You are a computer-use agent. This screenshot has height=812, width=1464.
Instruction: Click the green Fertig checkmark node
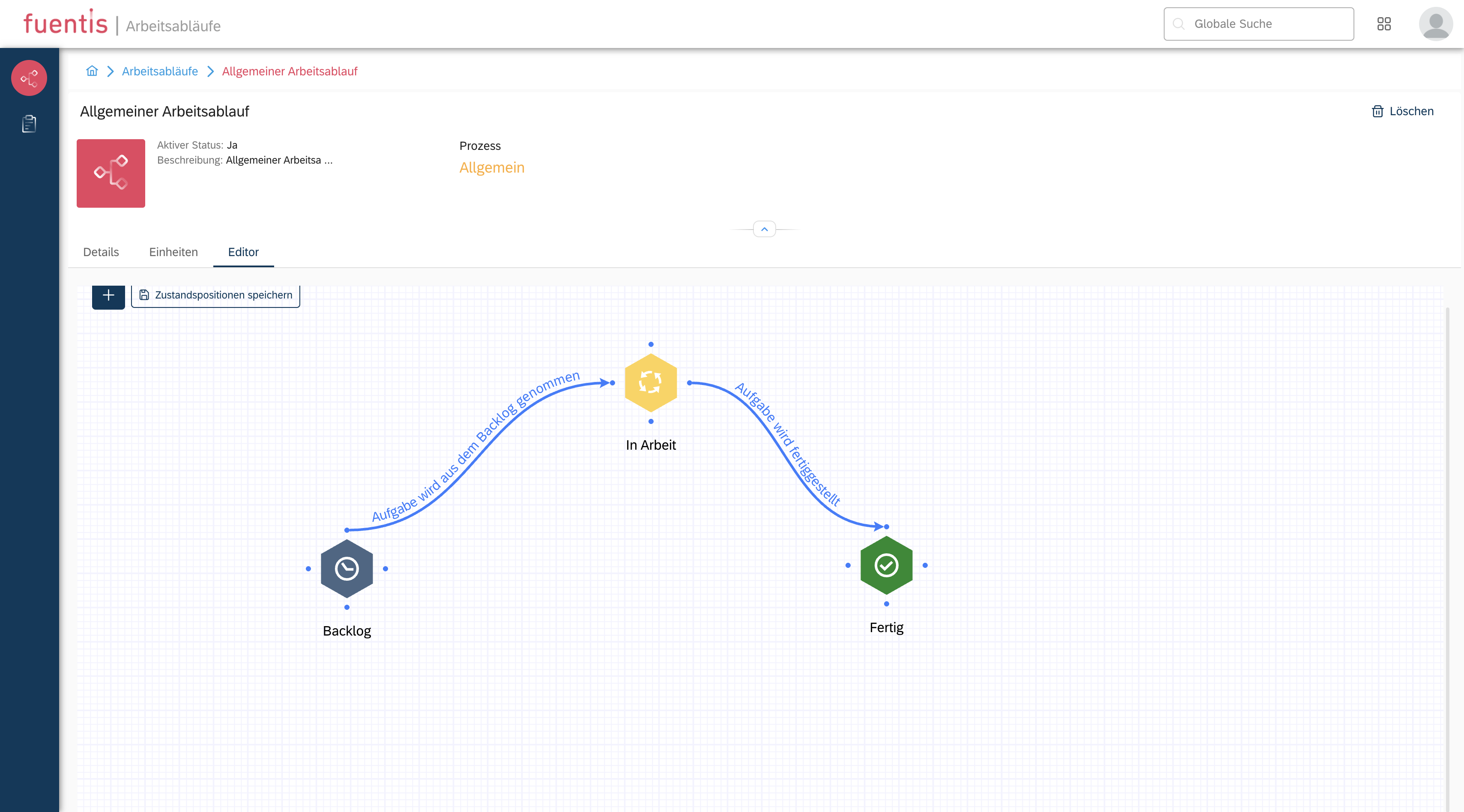click(x=886, y=565)
